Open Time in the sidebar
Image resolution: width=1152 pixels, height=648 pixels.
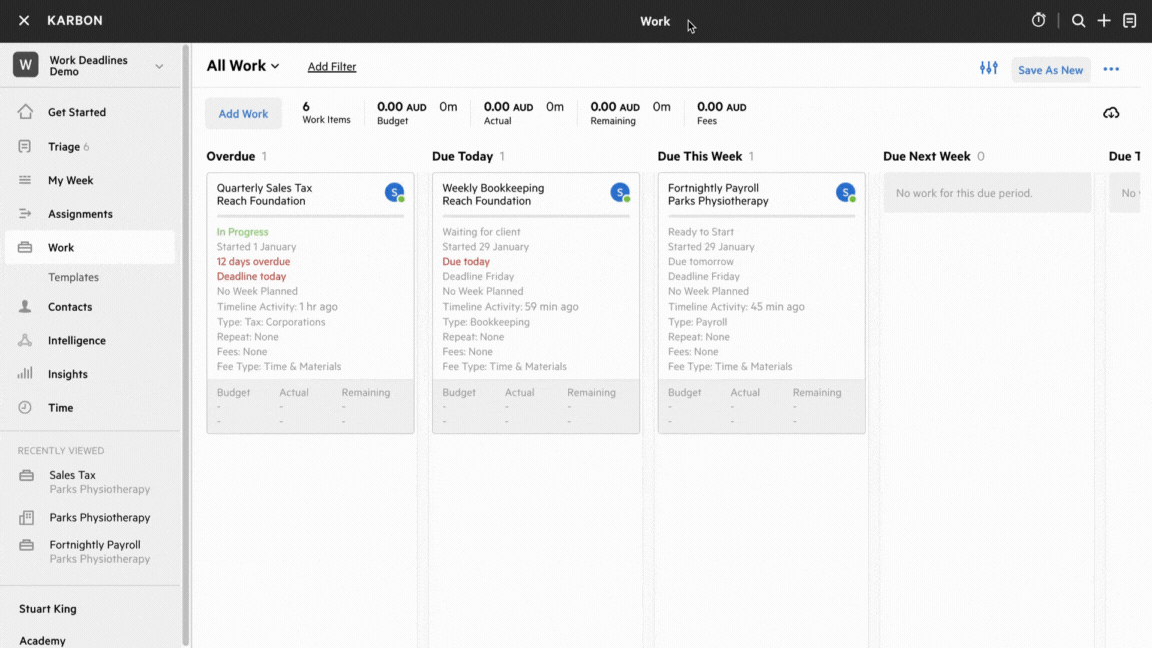point(60,408)
